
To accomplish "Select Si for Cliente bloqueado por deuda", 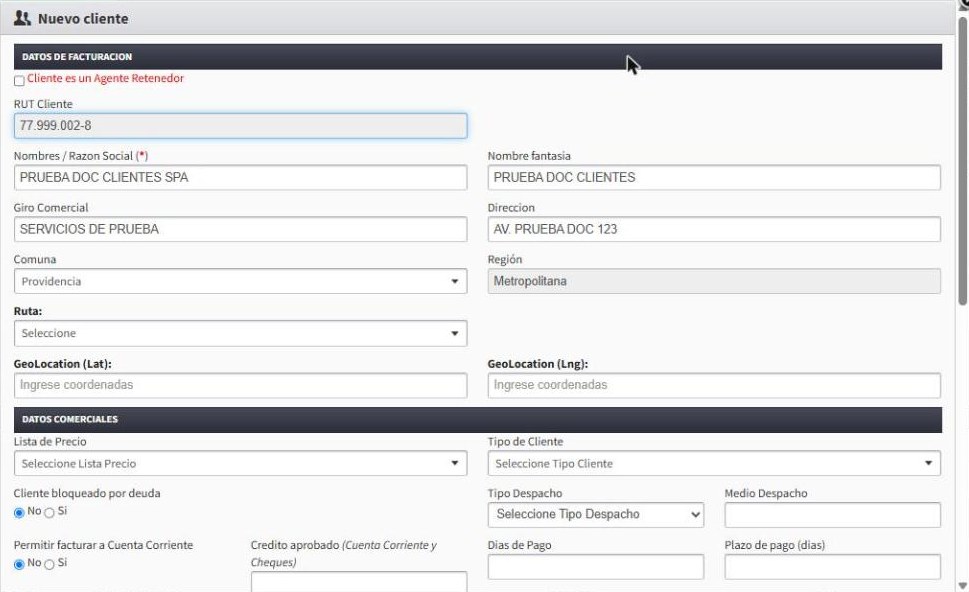I will (x=49, y=512).
